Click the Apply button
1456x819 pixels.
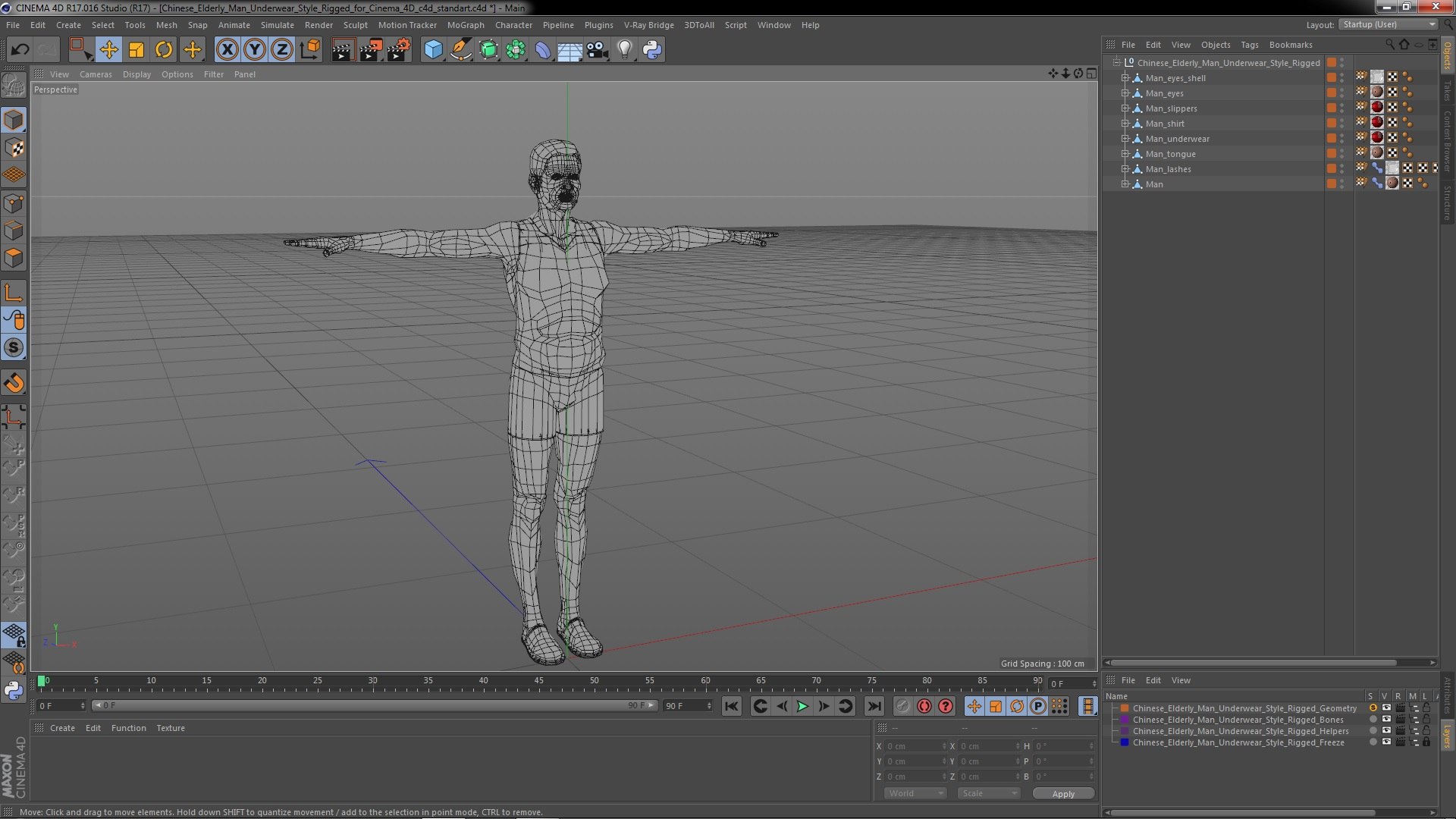click(1063, 793)
